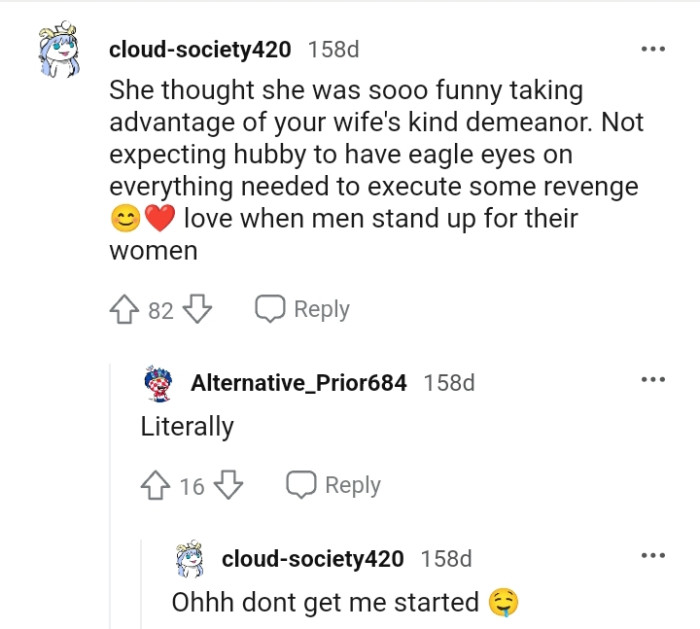This screenshot has height=629, width=700.
Task: Open the cloud-society420 username link on the top comment
Action: [199, 49]
